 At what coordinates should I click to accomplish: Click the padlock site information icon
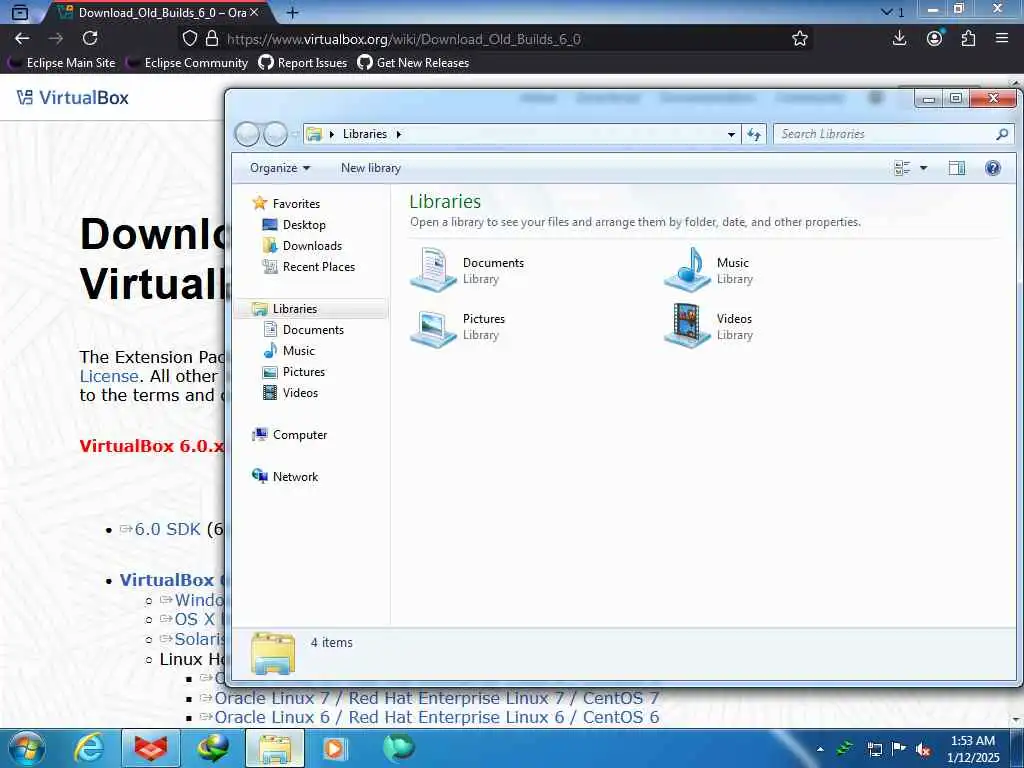(x=212, y=39)
